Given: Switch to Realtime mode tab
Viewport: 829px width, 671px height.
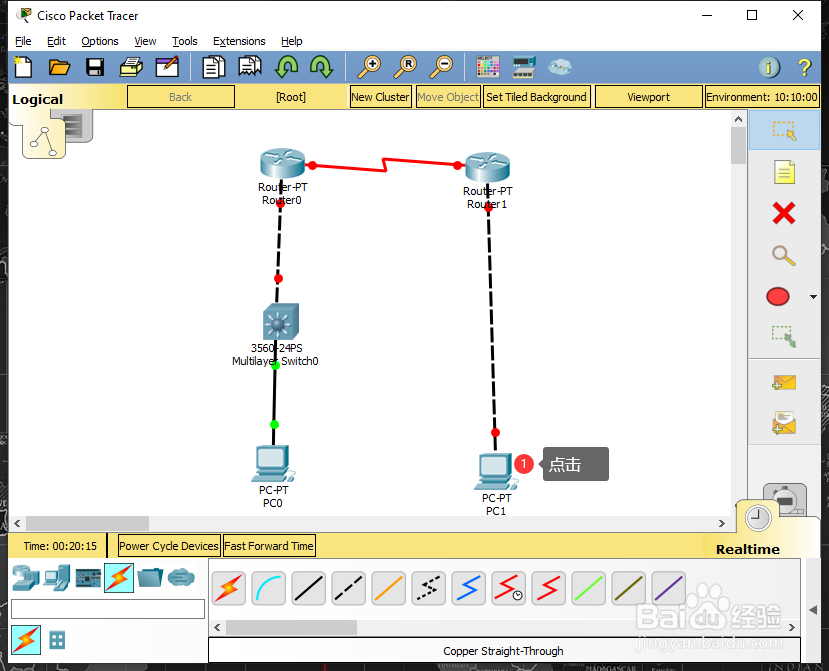Looking at the screenshot, I should pyautogui.click(x=748, y=549).
